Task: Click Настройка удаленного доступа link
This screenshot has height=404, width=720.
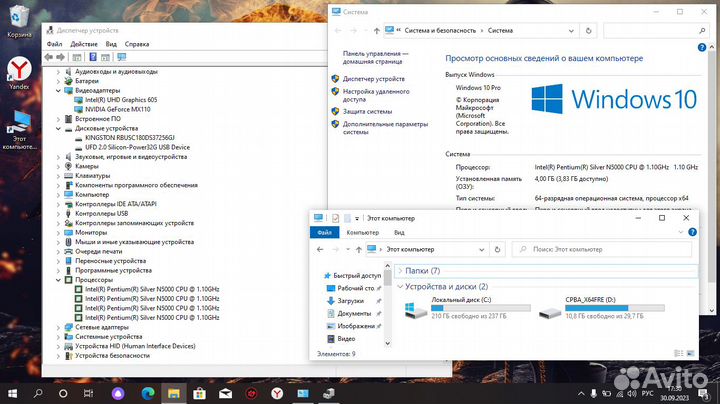Action: pyautogui.click(x=376, y=95)
